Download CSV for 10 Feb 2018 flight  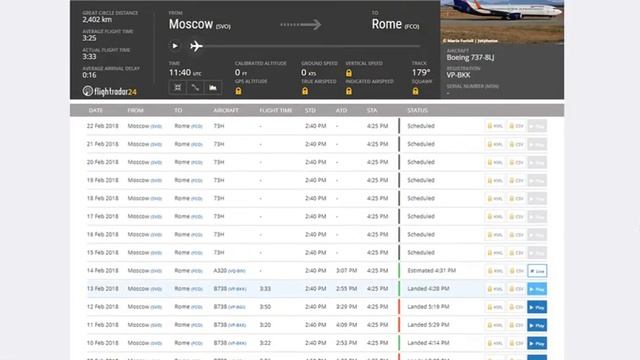516,343
